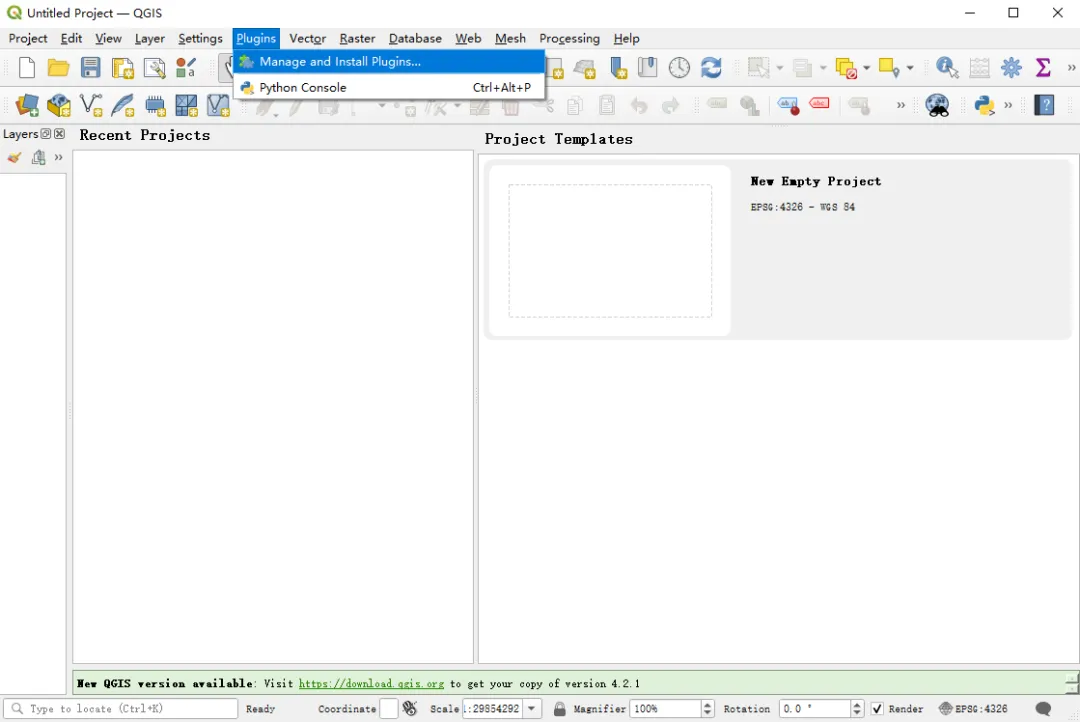The image size is (1080, 722).
Task: Click the pin labels blue tag icon
Action: (788, 105)
